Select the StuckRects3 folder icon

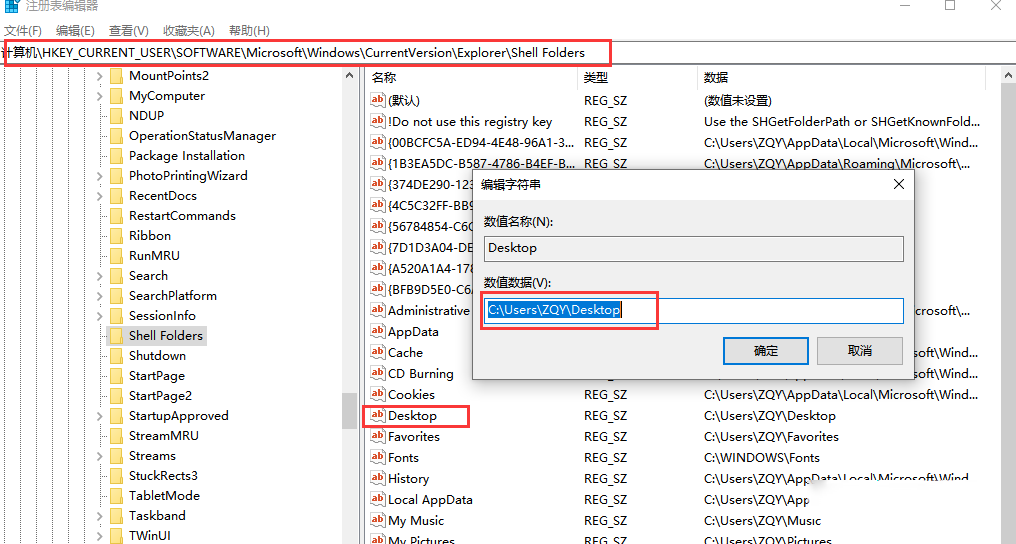pyautogui.click(x=117, y=476)
